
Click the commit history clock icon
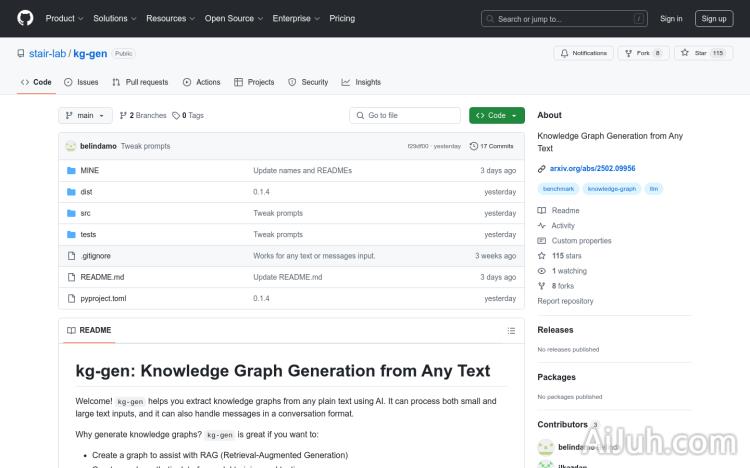click(474, 146)
